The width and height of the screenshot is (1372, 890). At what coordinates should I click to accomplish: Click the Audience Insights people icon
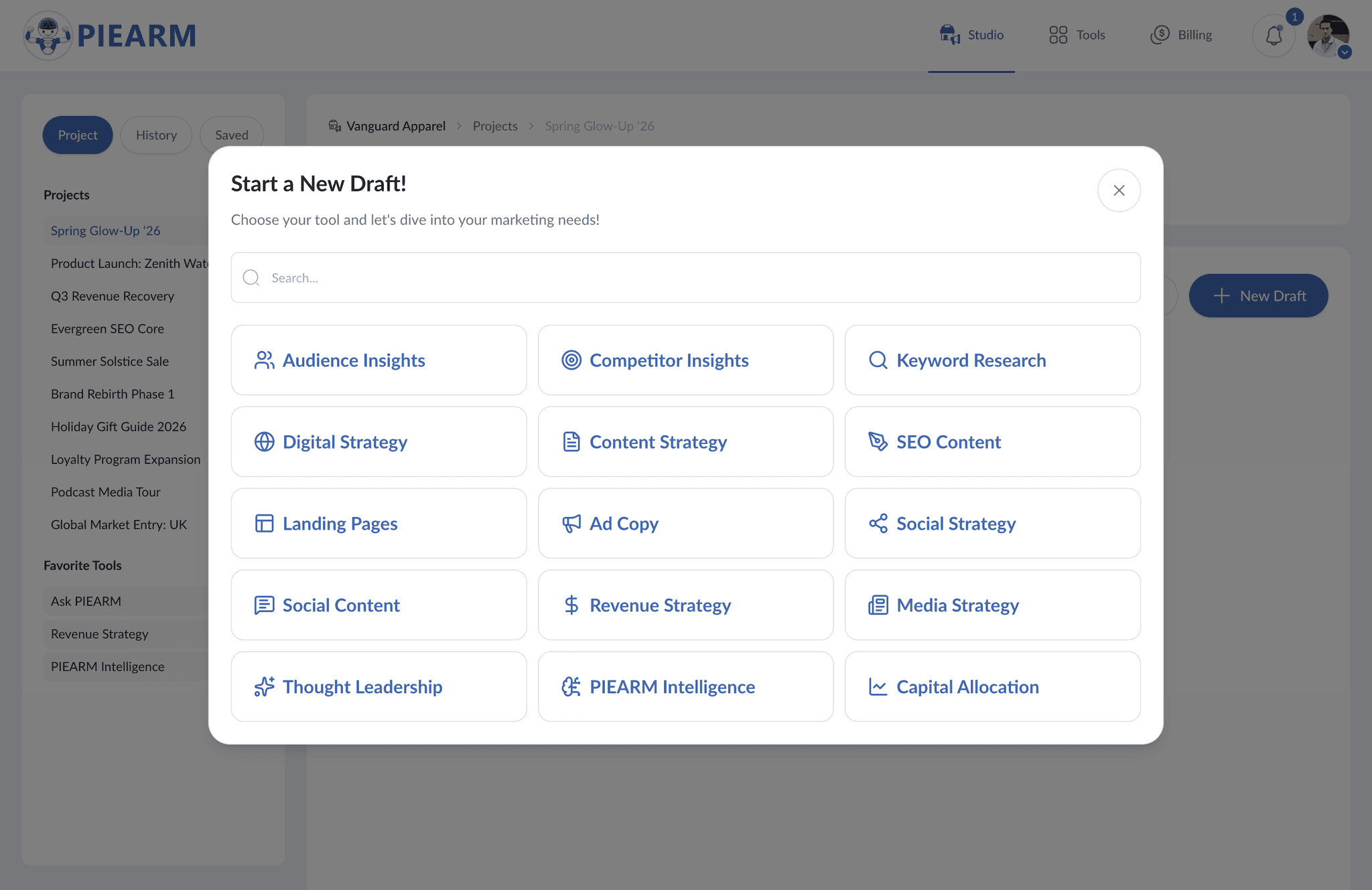click(264, 360)
